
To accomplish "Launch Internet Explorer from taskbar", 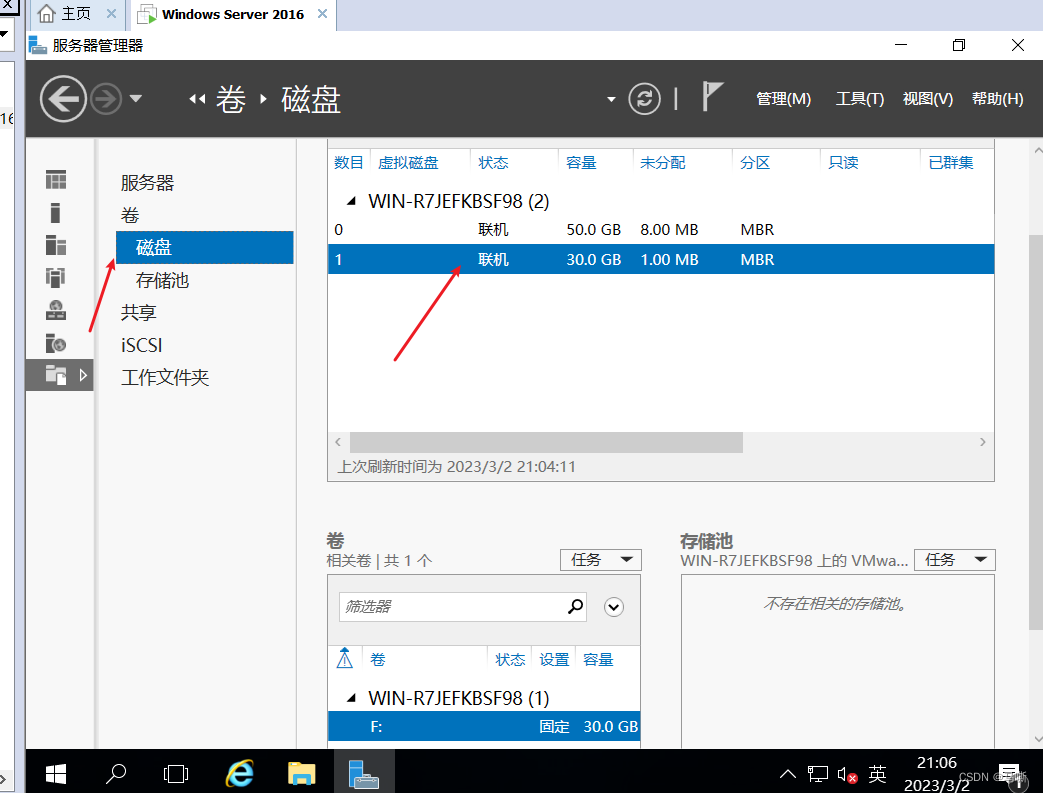I will coord(239,773).
